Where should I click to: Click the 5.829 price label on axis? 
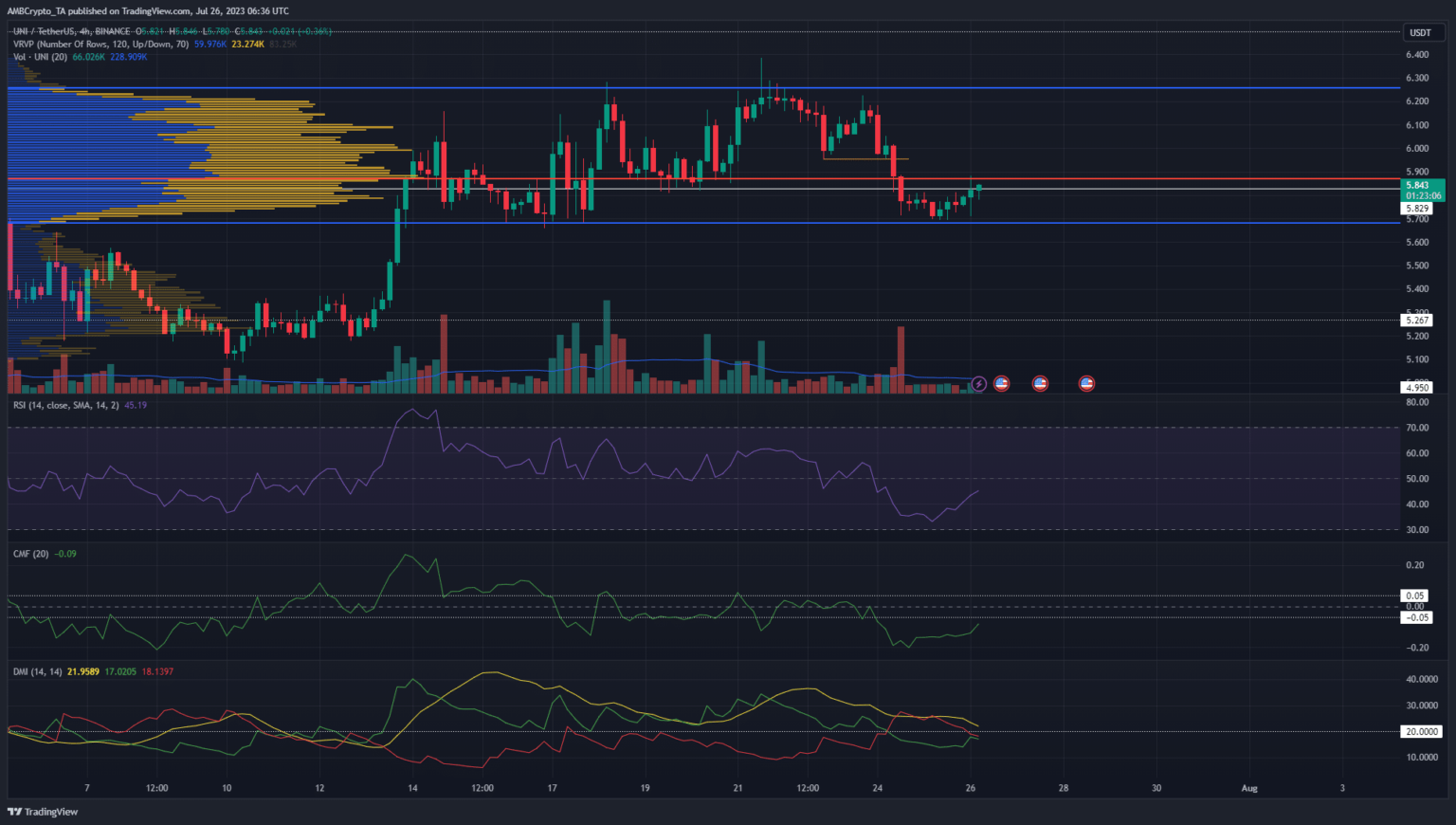1417,209
